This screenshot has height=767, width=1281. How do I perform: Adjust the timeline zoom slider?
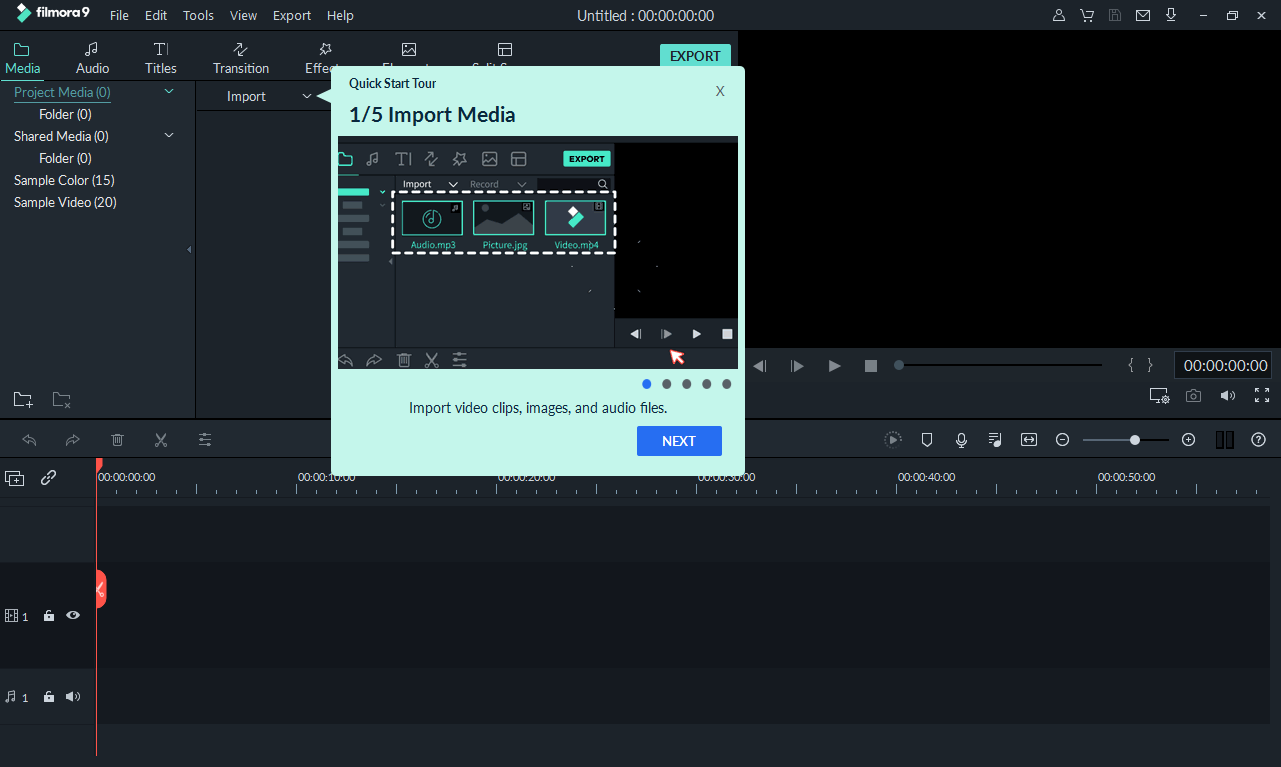1136,439
